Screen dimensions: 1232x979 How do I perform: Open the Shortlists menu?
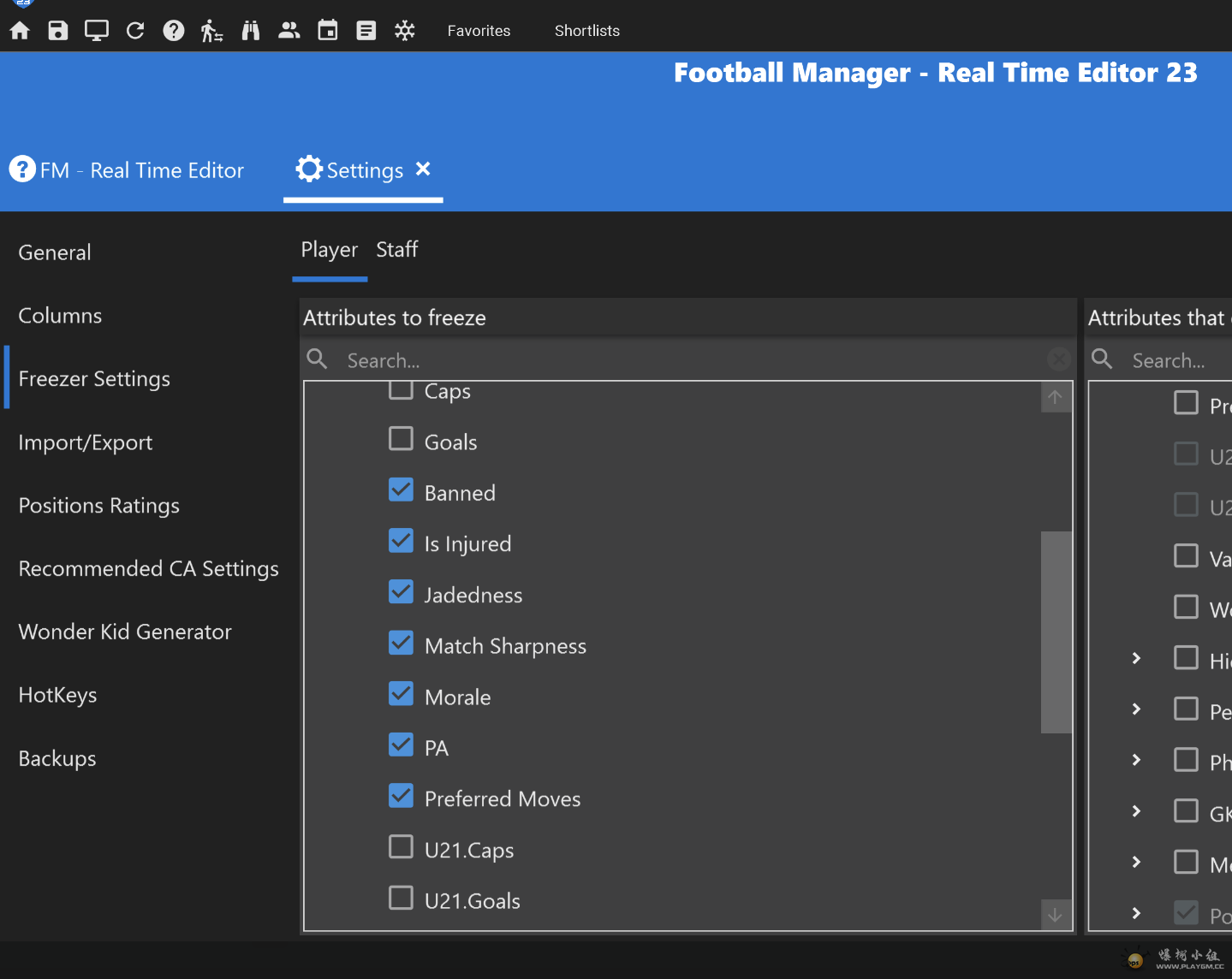click(x=587, y=31)
